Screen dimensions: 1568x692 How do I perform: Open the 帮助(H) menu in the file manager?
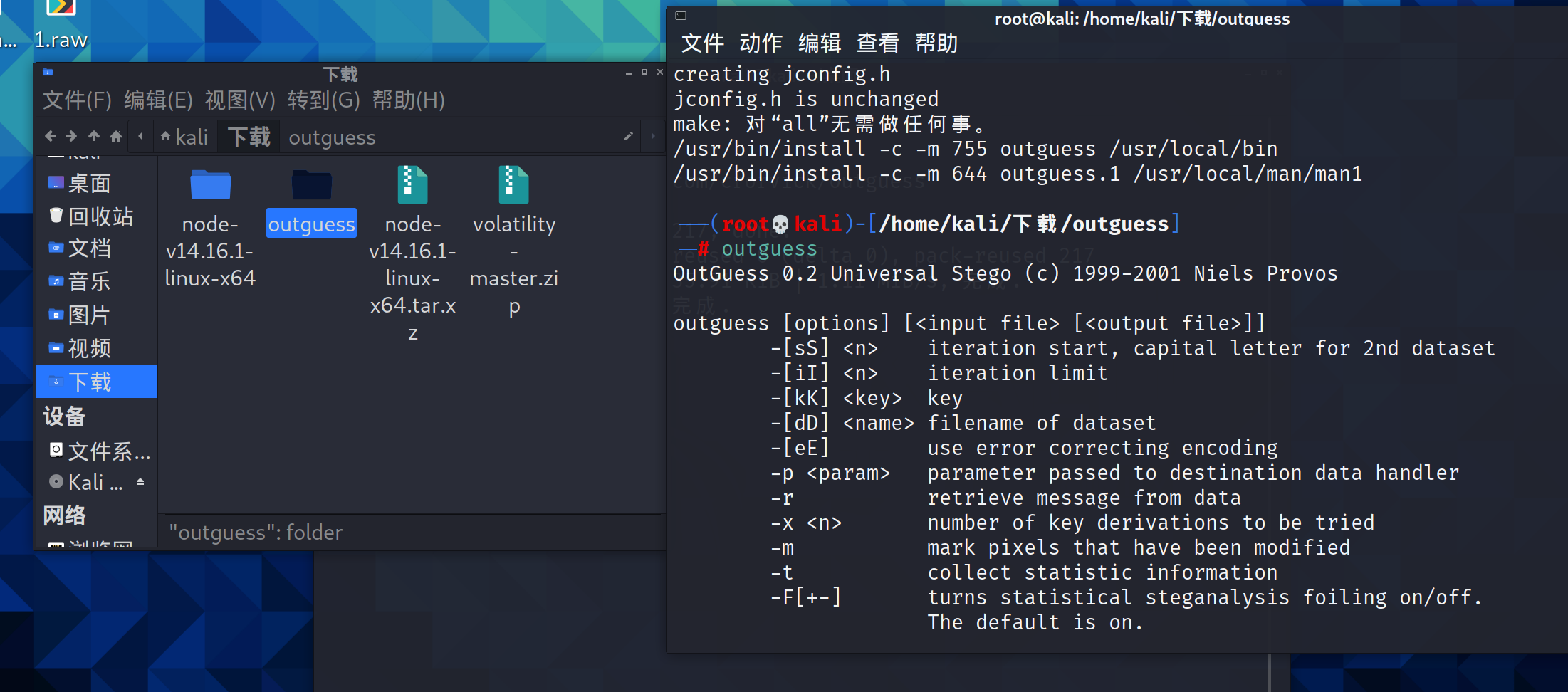coord(409,100)
